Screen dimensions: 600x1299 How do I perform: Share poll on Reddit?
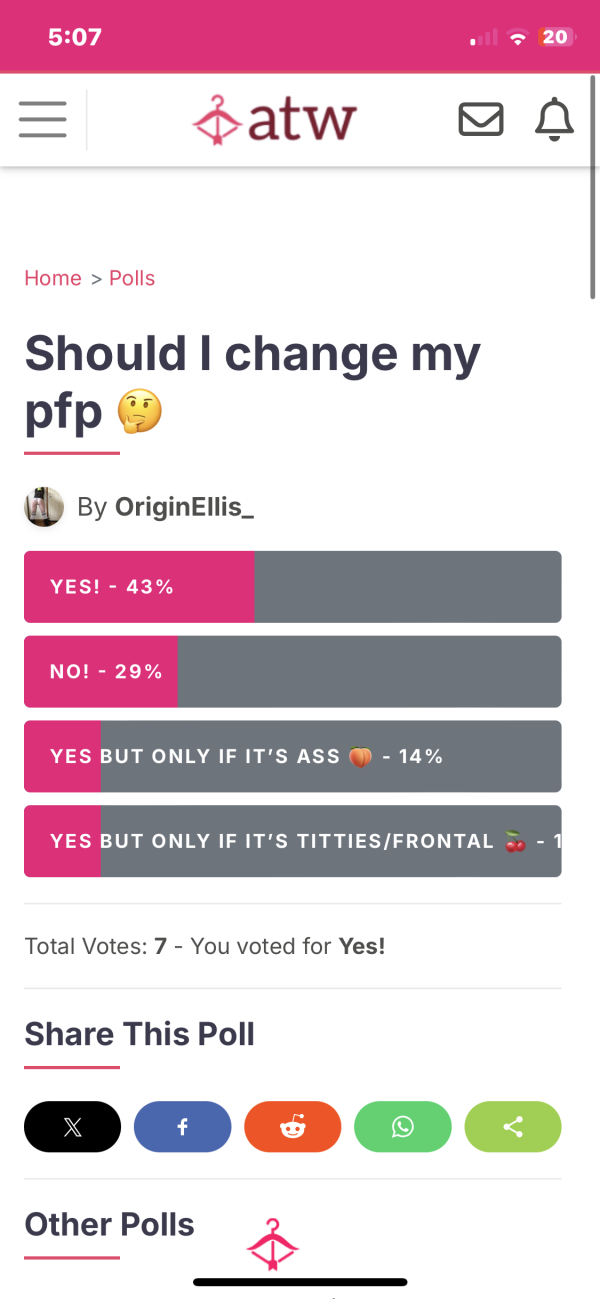pyautogui.click(x=293, y=1127)
